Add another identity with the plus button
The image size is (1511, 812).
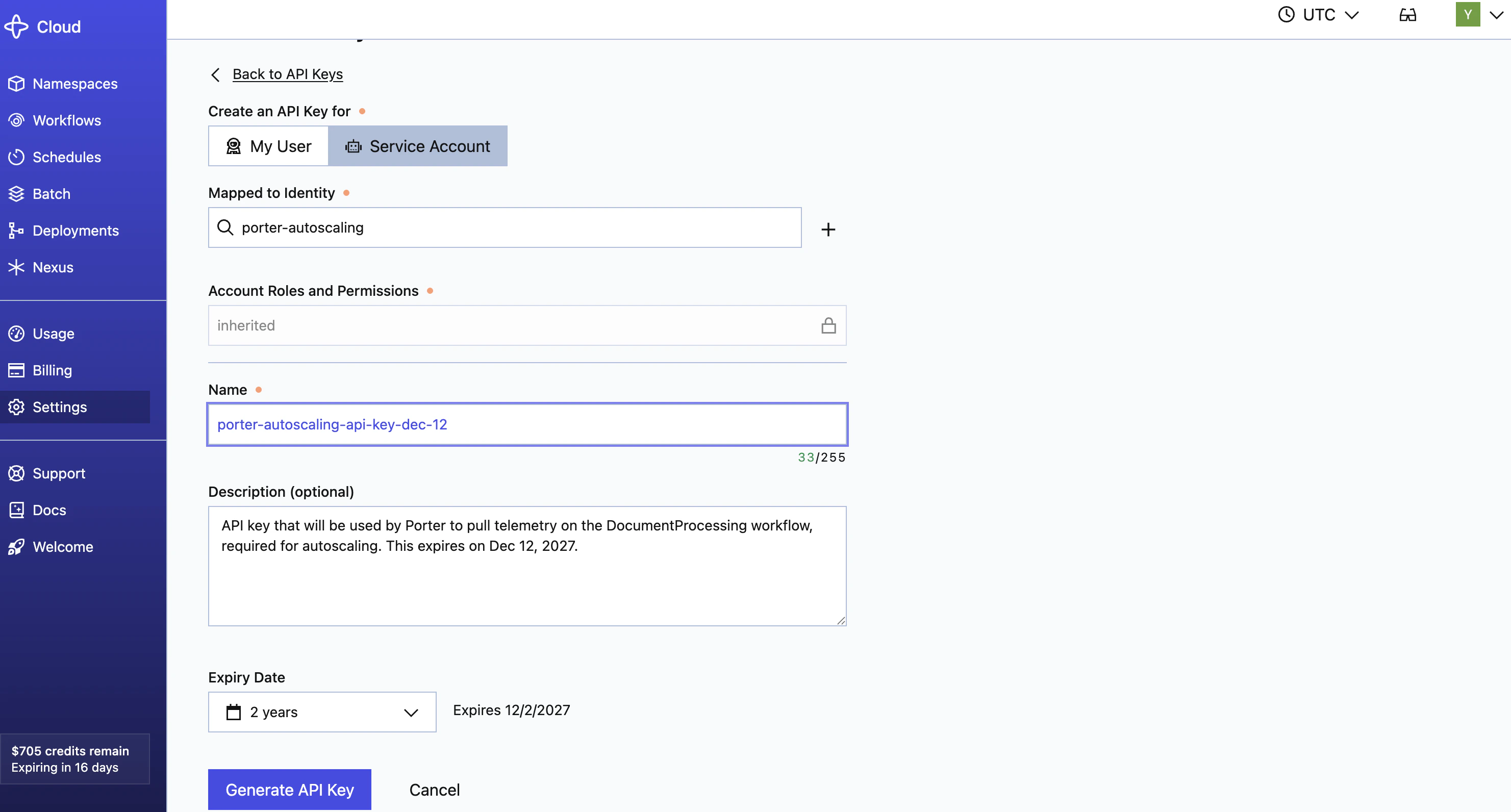coord(827,229)
